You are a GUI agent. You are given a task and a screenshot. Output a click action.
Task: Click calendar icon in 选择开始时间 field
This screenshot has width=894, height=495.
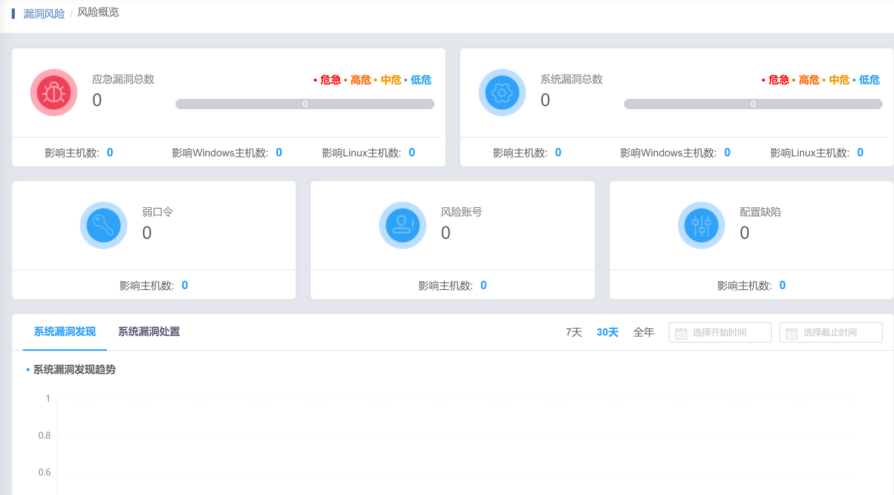click(x=680, y=333)
